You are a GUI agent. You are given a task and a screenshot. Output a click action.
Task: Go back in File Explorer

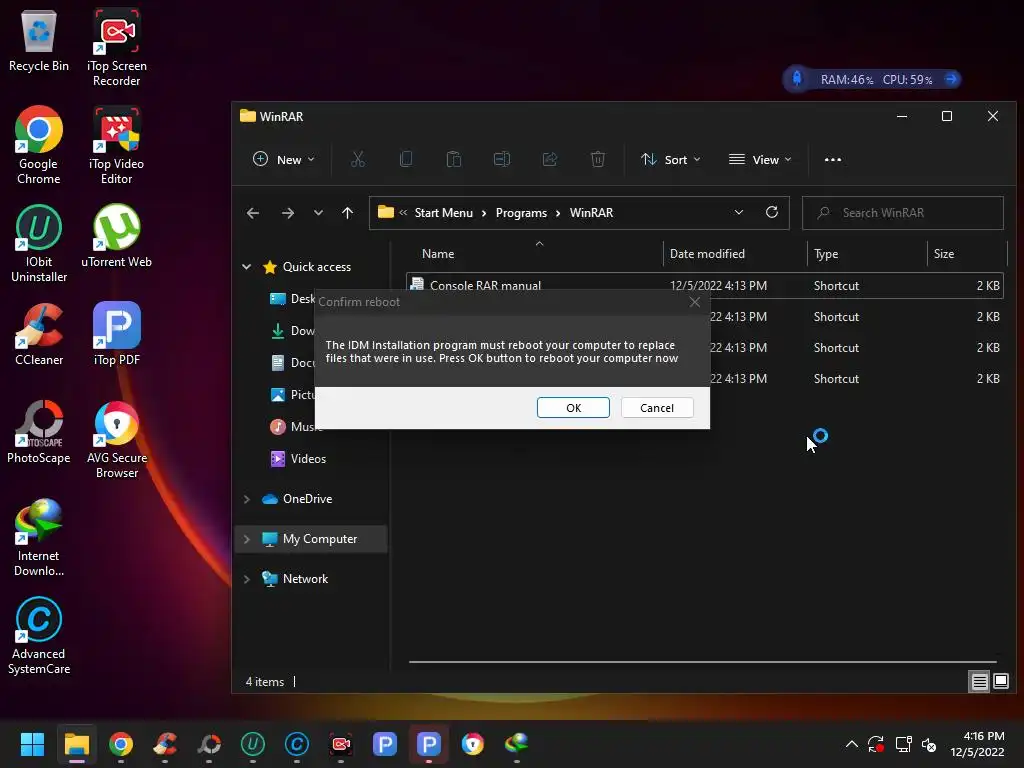point(253,213)
